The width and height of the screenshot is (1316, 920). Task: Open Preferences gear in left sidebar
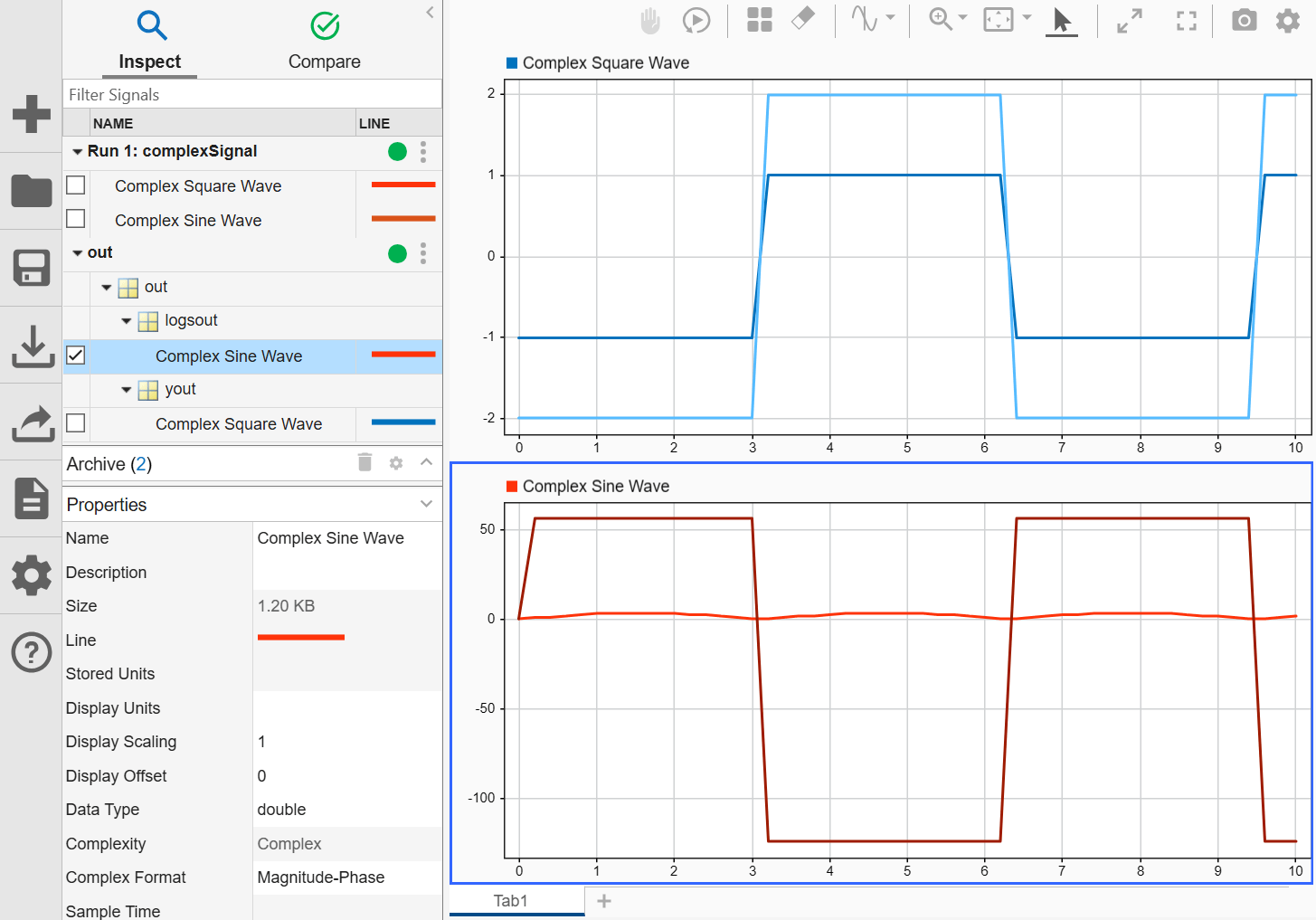[32, 575]
